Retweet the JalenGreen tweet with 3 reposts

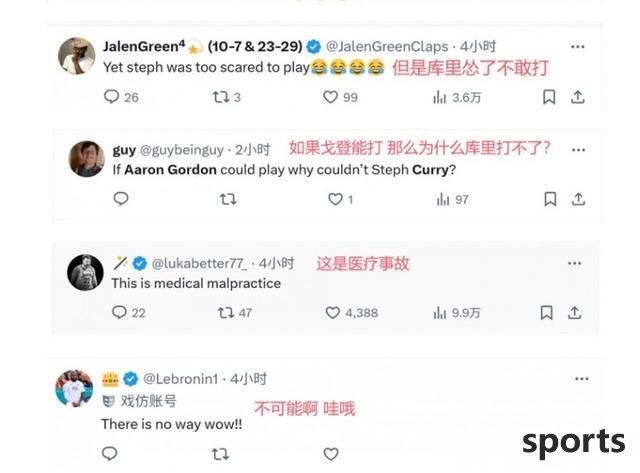(x=220, y=97)
